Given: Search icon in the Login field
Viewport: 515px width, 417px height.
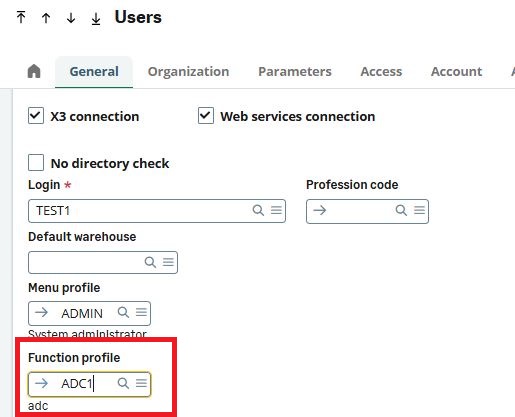Looking at the screenshot, I should 258,210.
